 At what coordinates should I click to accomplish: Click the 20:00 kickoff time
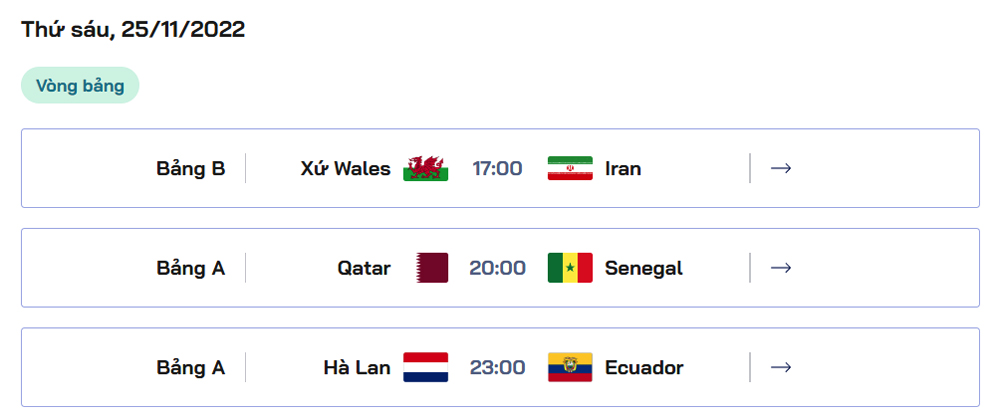(497, 268)
